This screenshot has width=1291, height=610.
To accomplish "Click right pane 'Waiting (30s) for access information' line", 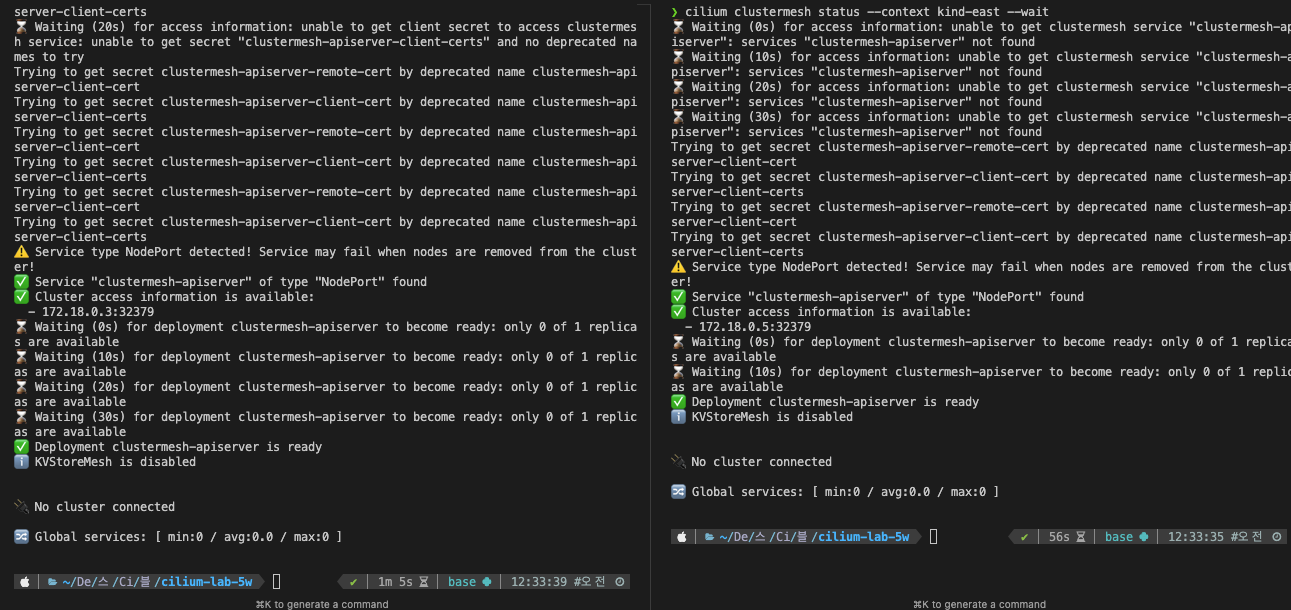I will tap(981, 124).
